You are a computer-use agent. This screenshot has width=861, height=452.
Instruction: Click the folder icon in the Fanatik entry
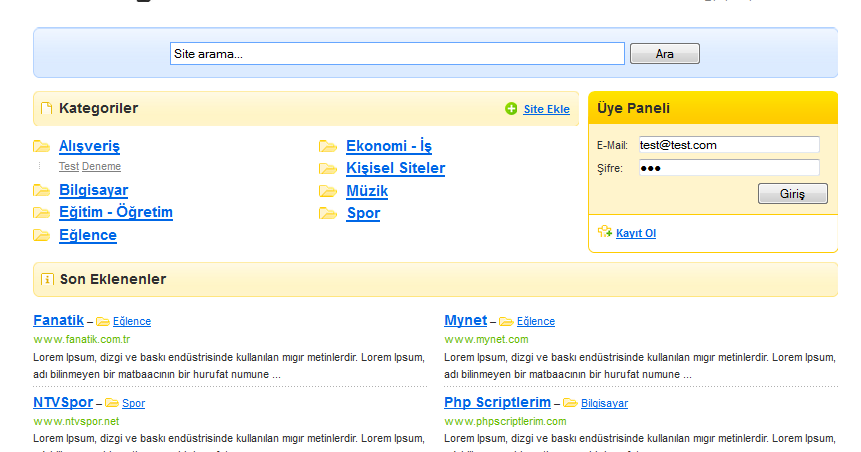103,321
